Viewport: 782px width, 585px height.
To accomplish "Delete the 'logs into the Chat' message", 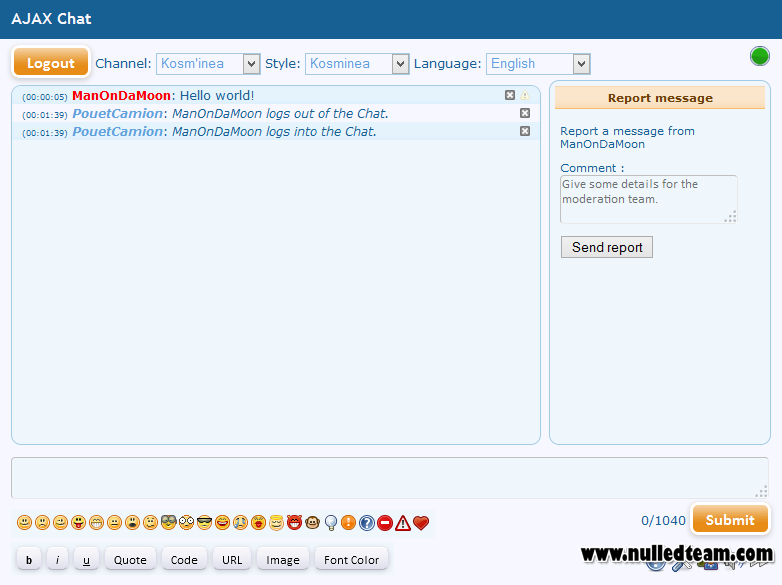I will (525, 131).
